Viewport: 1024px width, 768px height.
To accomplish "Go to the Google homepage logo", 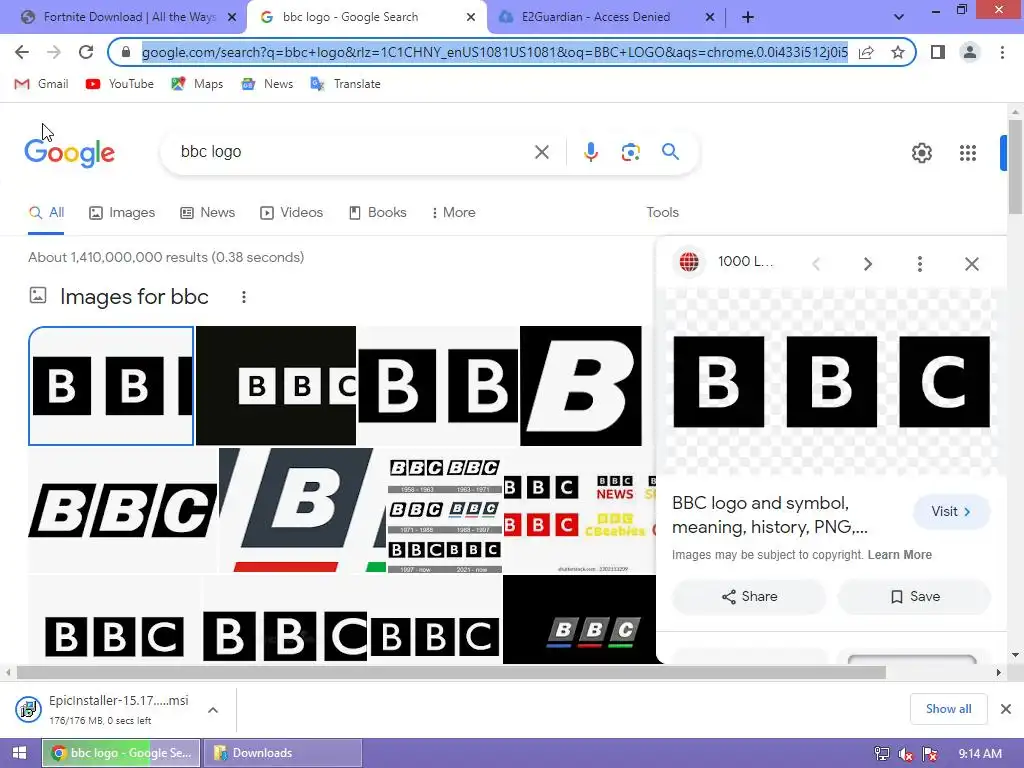I will [x=69, y=153].
